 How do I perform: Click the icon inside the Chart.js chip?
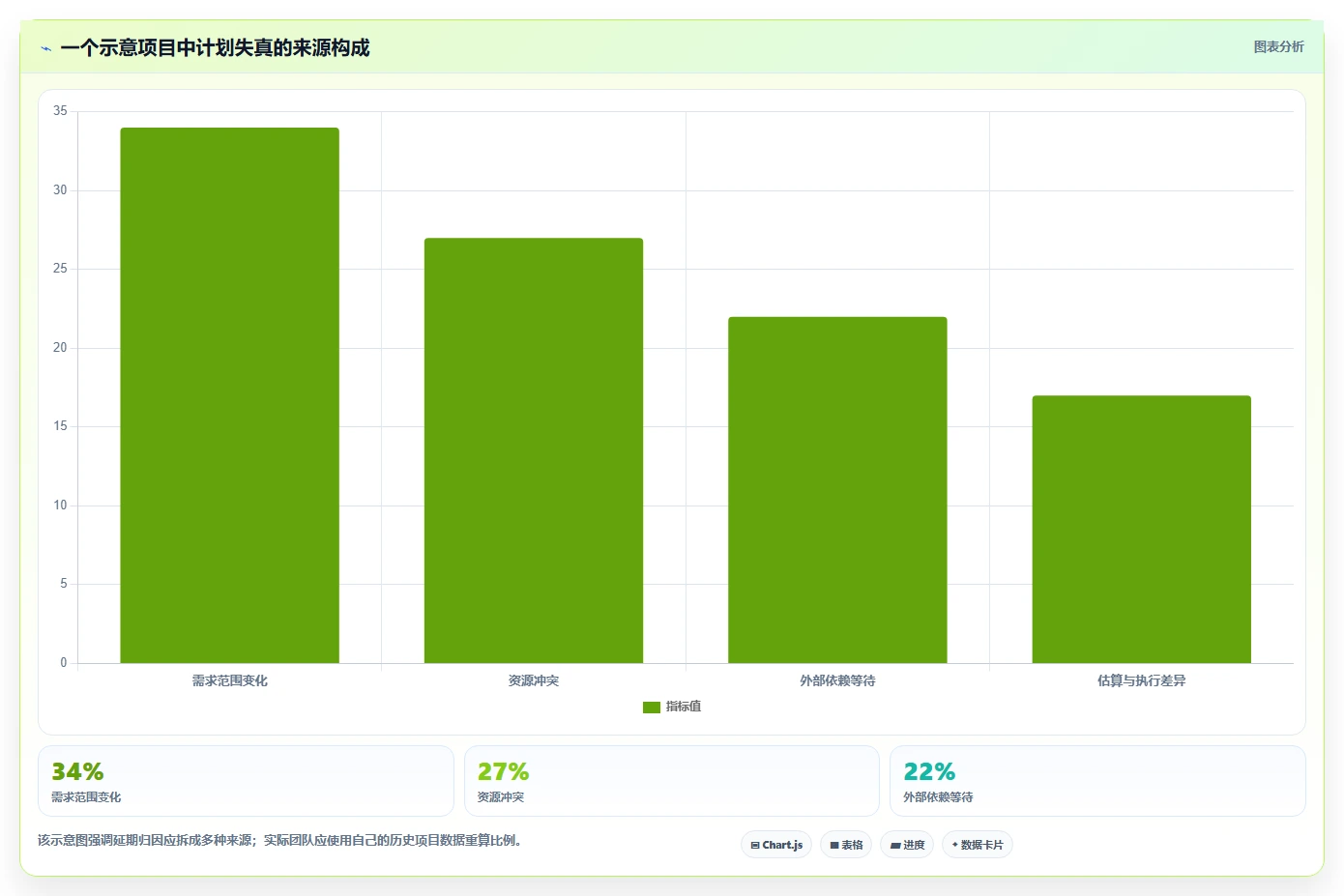coord(755,845)
